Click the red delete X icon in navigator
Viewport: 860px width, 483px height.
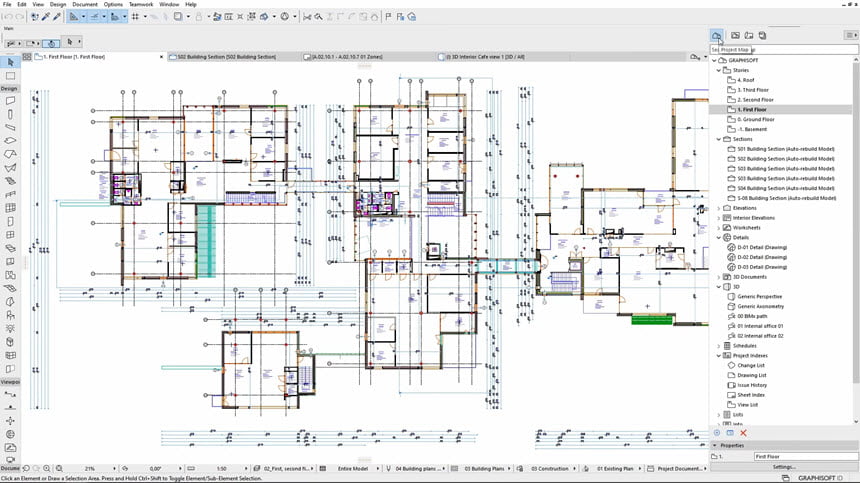[x=744, y=432]
